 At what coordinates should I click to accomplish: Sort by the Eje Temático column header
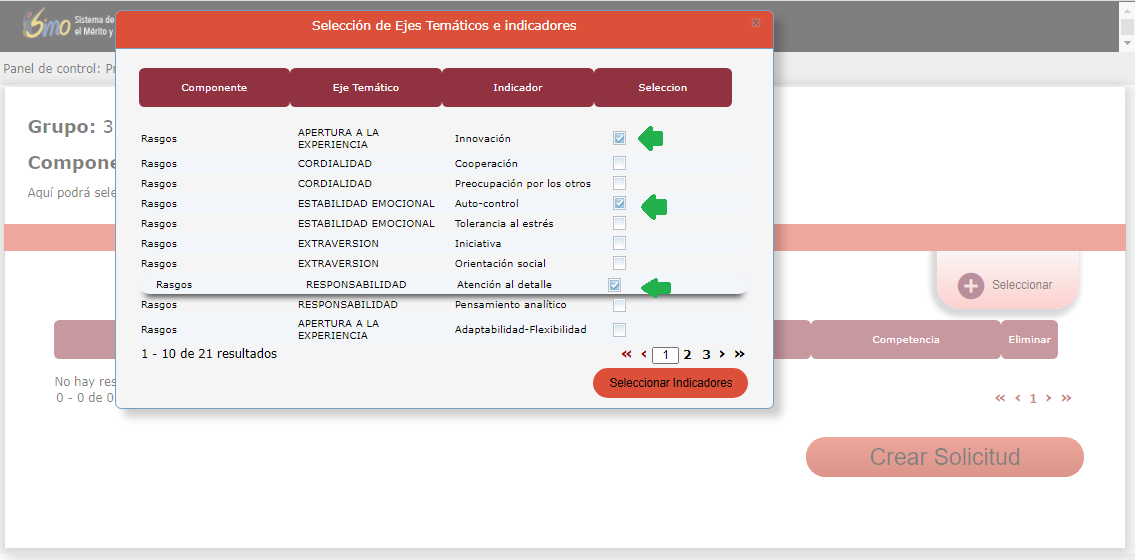(x=366, y=88)
